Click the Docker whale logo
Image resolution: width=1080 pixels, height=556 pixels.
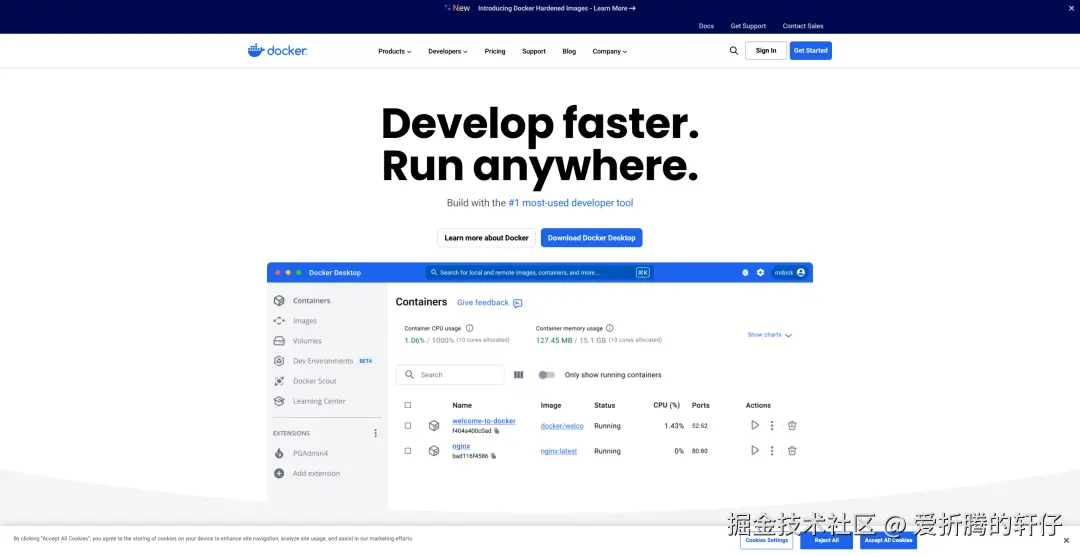pos(277,50)
